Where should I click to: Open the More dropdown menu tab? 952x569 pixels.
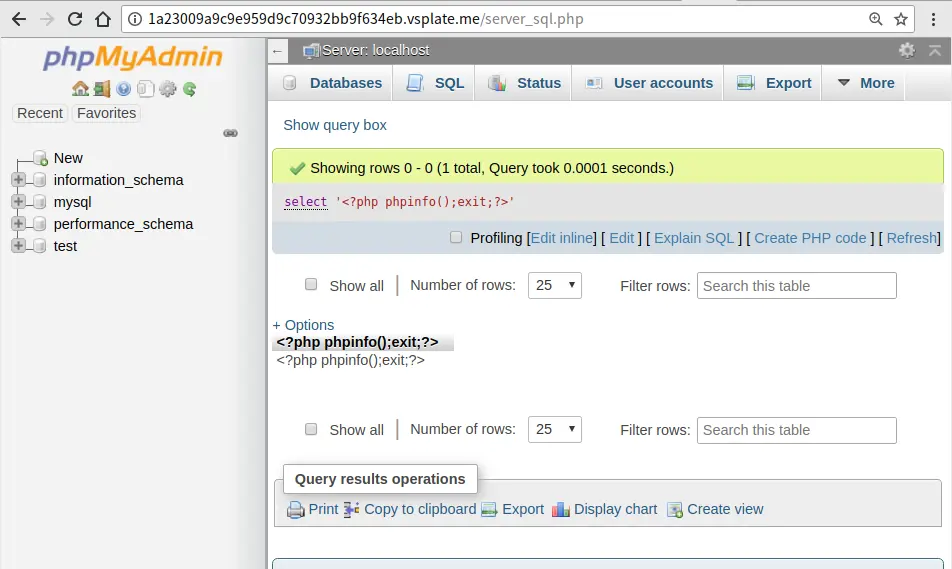coord(865,83)
